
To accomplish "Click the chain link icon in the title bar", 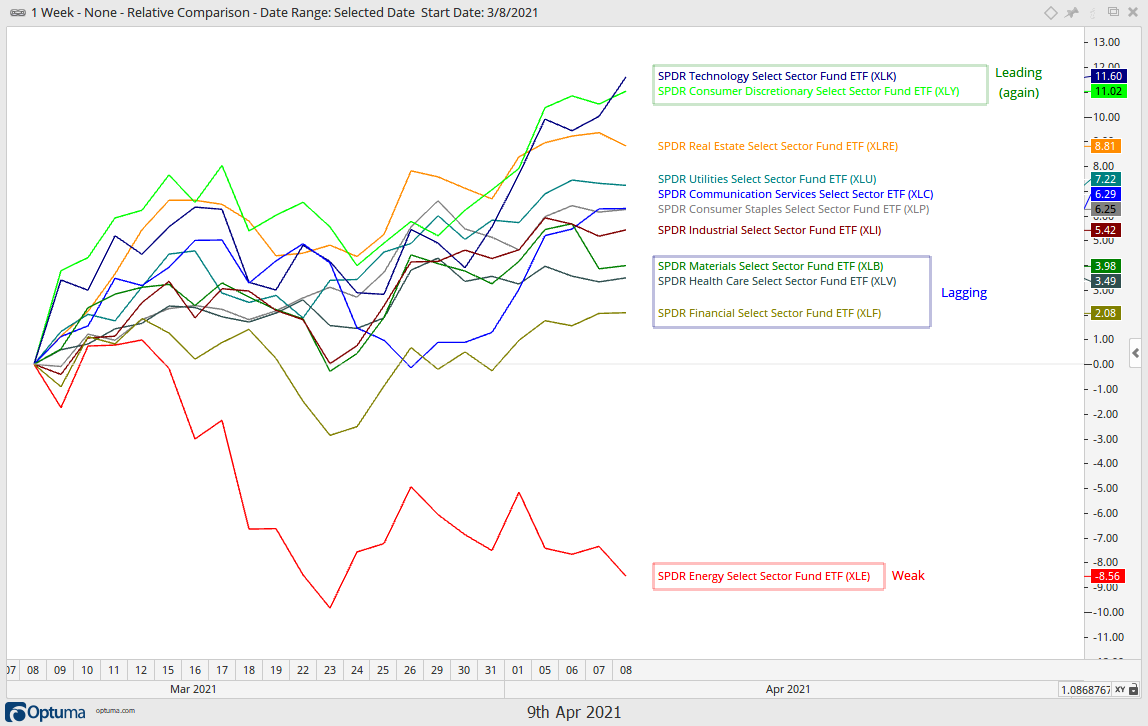I will (18, 12).
